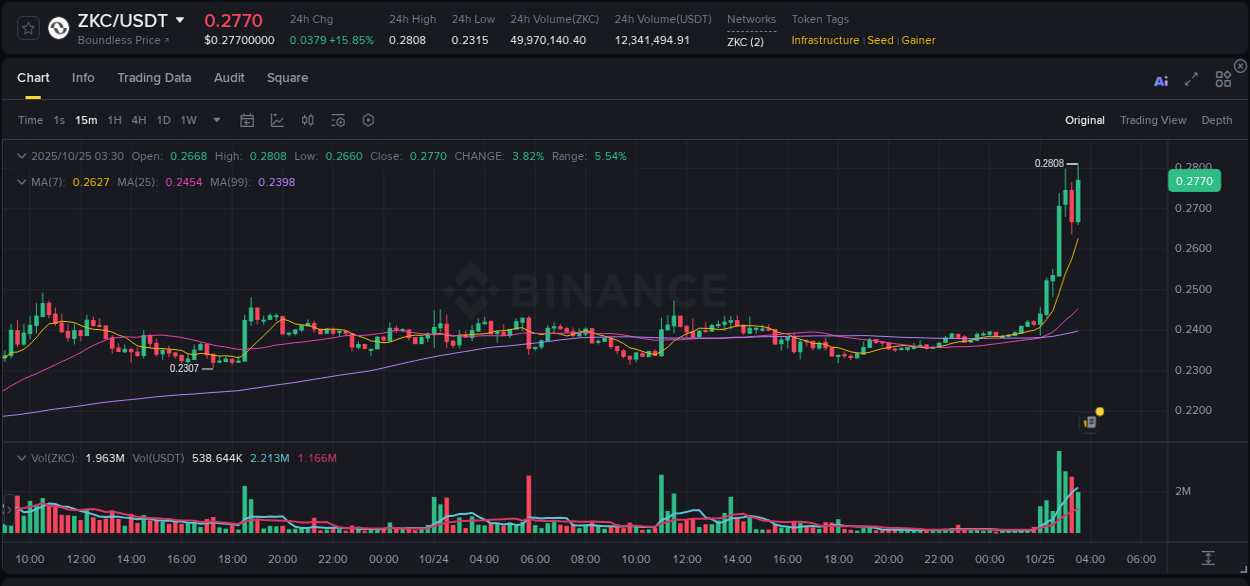The image size is (1250, 586).
Task: Select the 1H chart interval
Action: pyautogui.click(x=115, y=120)
